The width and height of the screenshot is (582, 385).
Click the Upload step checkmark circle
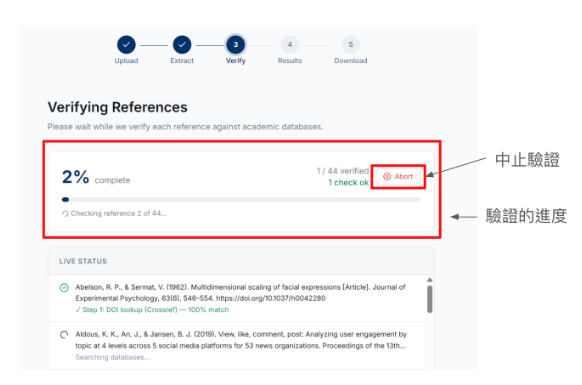126,45
